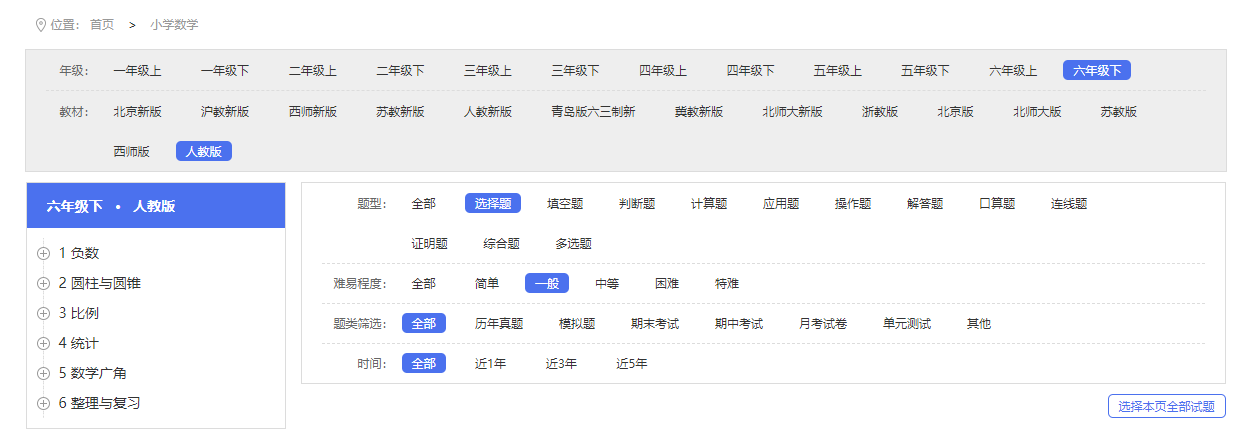Select grade 五年级上
The image size is (1245, 429).
[837, 71]
